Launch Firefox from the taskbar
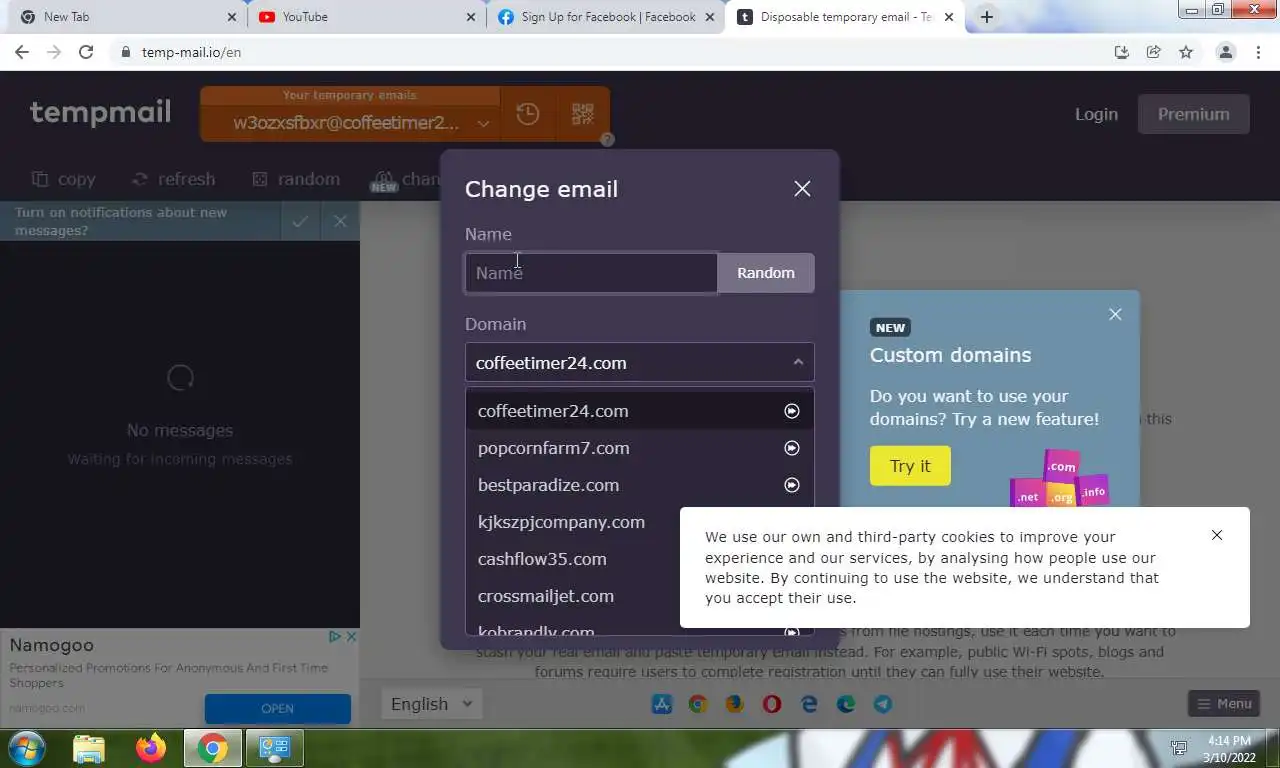The height and width of the screenshot is (768, 1280). 151,748
